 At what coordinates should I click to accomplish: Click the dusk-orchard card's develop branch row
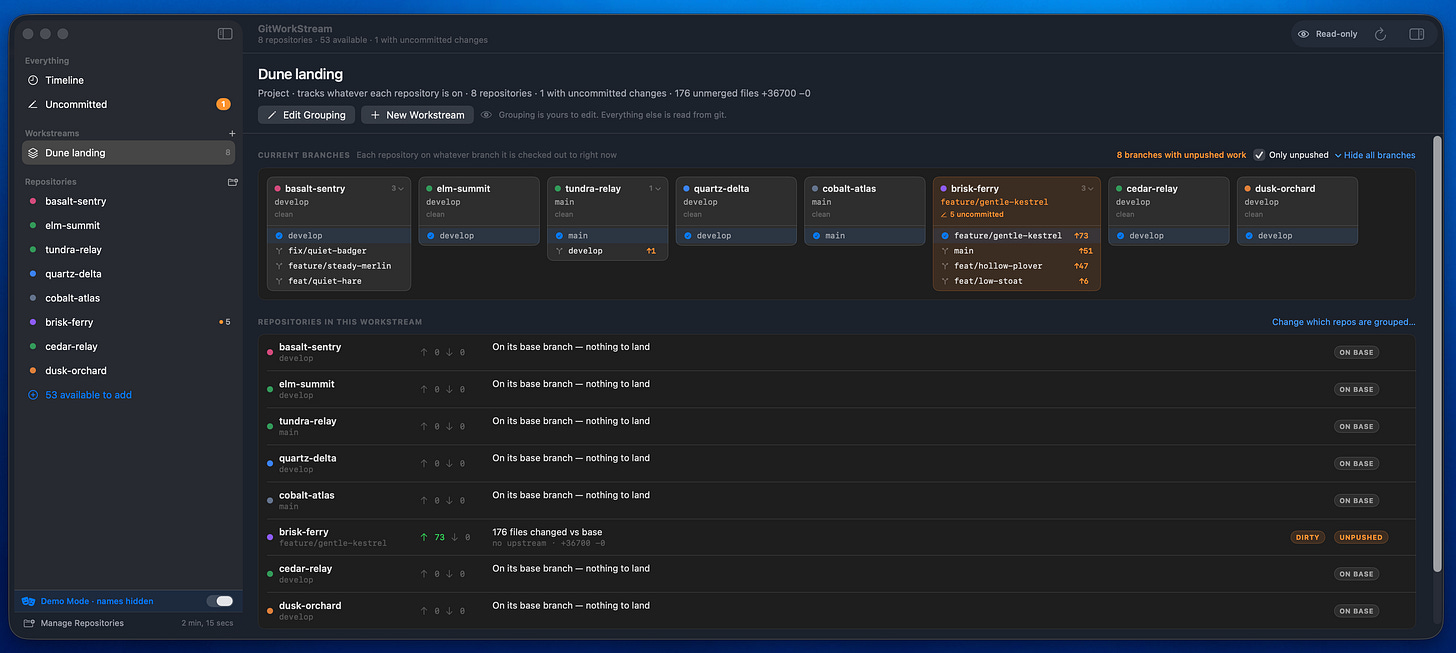pos(1297,236)
